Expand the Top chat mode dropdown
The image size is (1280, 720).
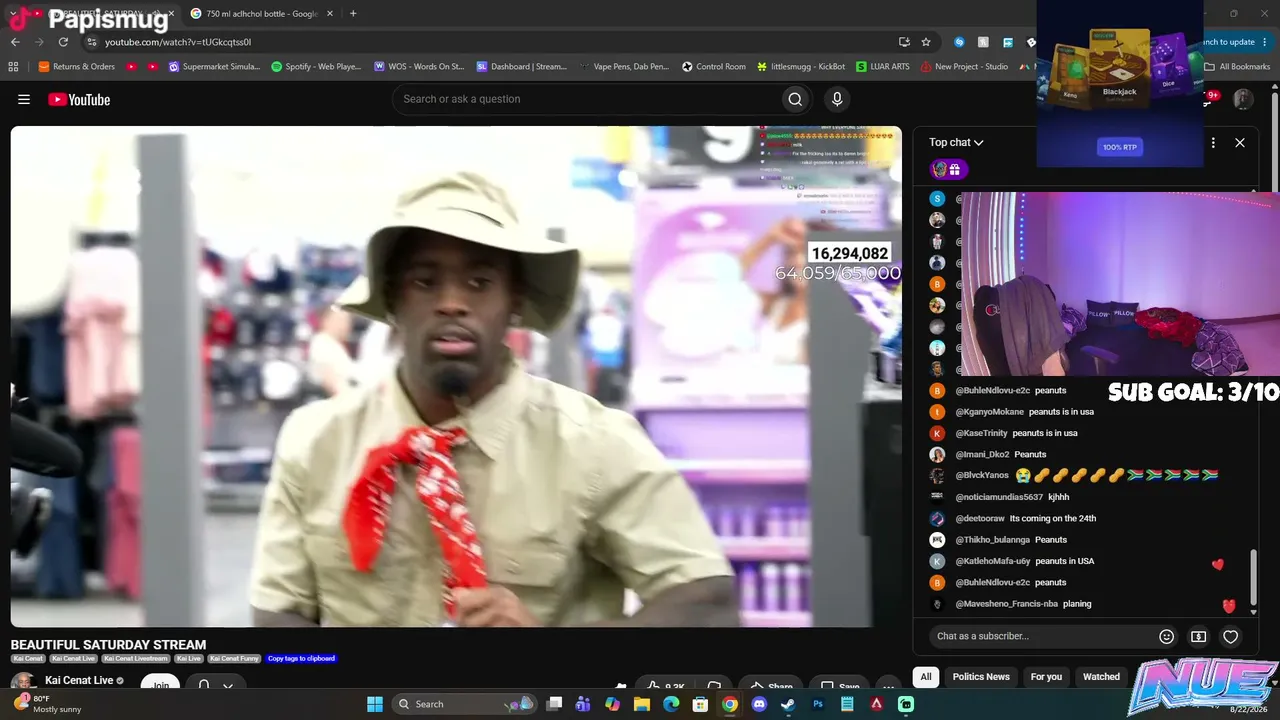click(x=956, y=143)
